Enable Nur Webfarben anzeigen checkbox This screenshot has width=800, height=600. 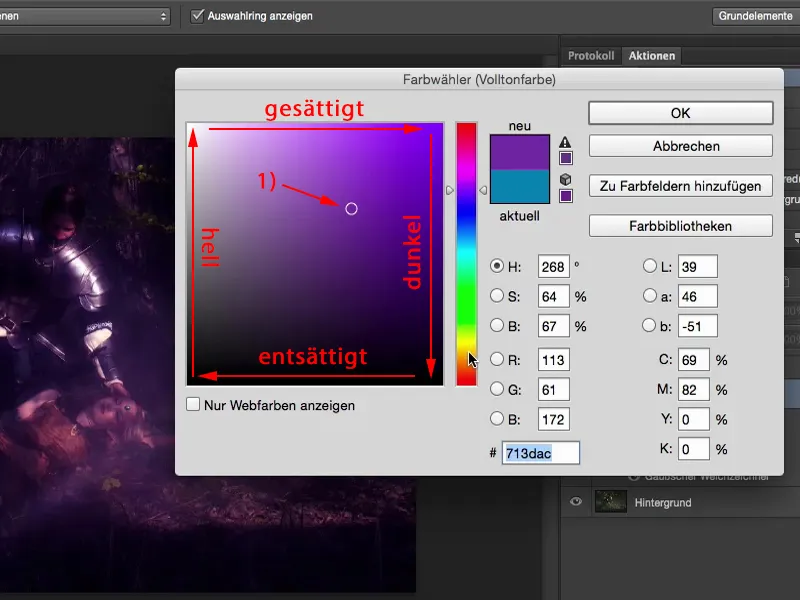[x=193, y=405]
